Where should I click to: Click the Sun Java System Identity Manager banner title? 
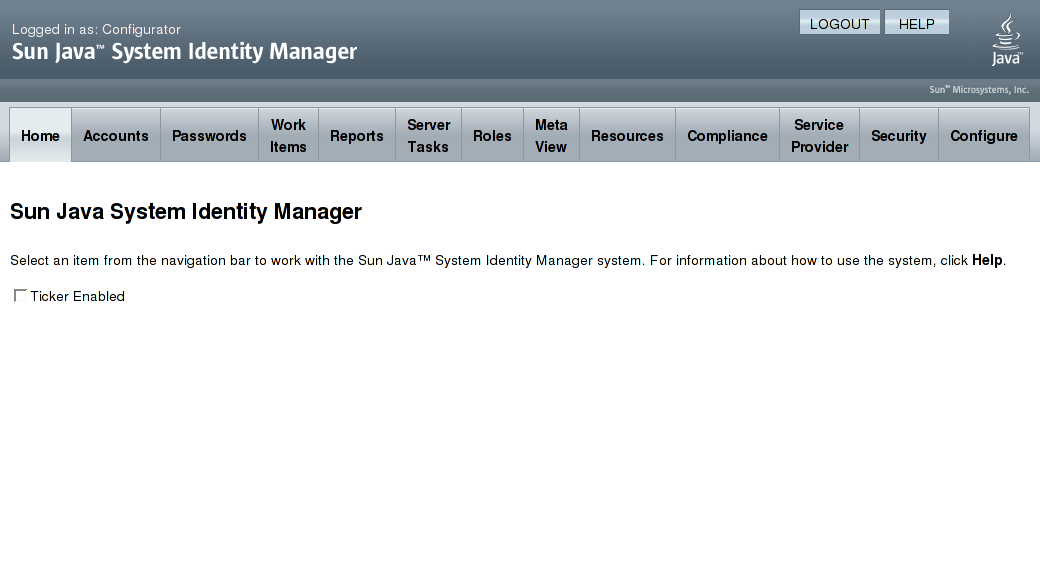(x=184, y=52)
